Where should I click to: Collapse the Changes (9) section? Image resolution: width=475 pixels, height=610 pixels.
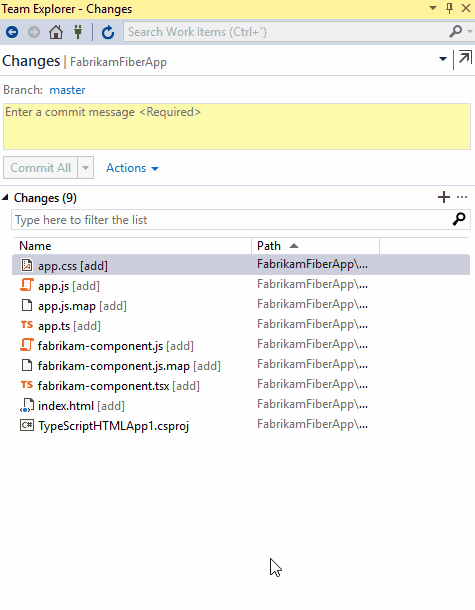coord(5,198)
